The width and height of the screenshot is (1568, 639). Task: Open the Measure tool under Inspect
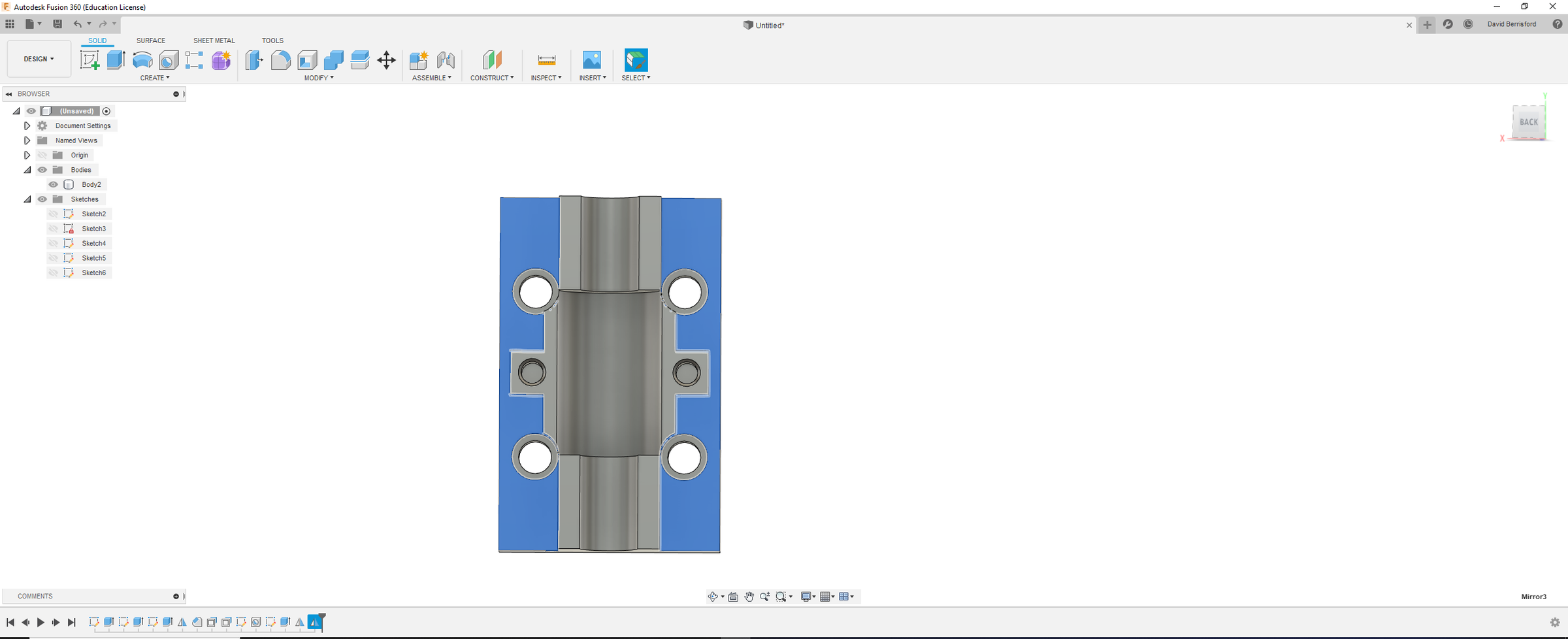pyautogui.click(x=546, y=60)
